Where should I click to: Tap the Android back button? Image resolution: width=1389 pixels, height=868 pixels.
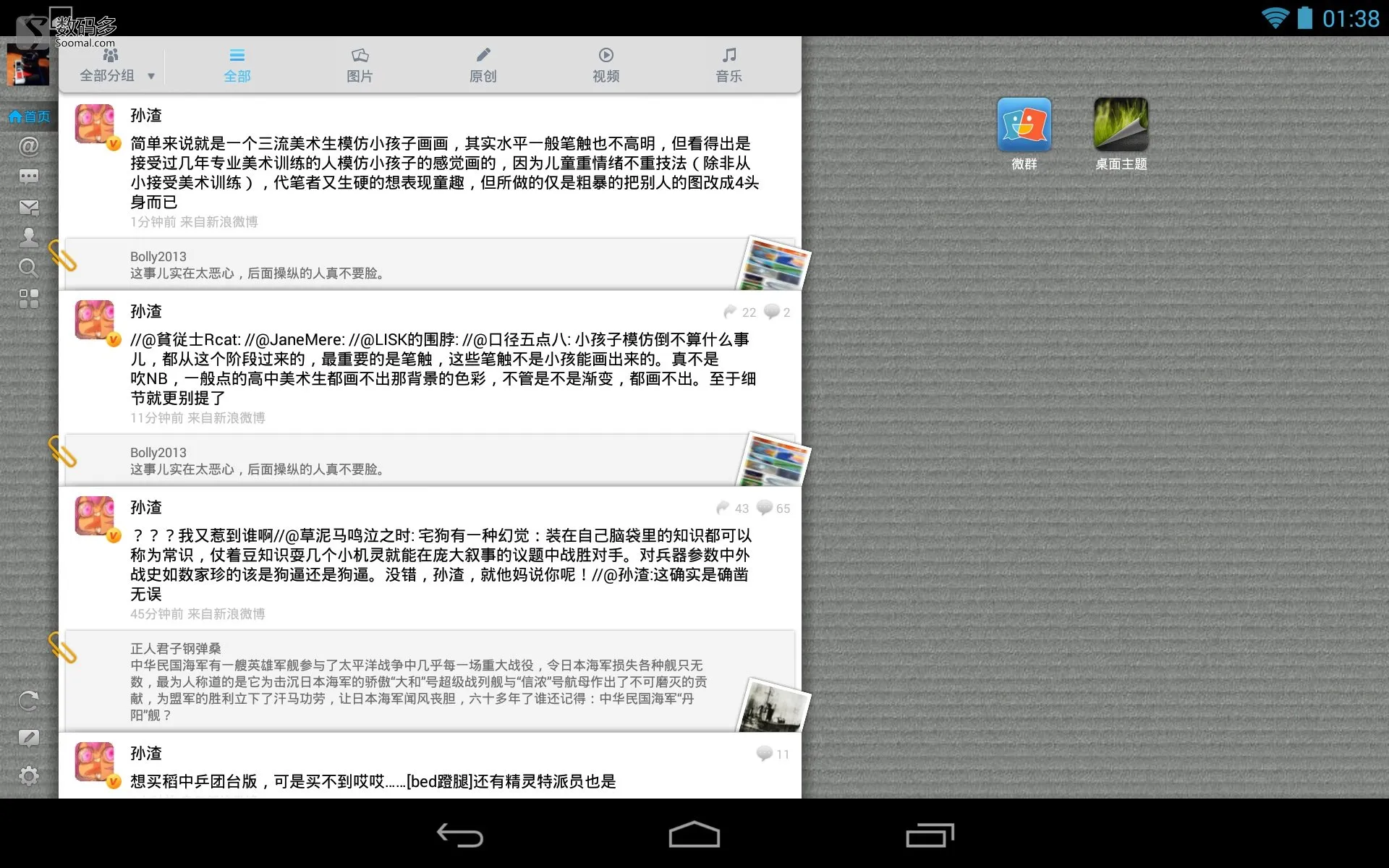point(460,835)
